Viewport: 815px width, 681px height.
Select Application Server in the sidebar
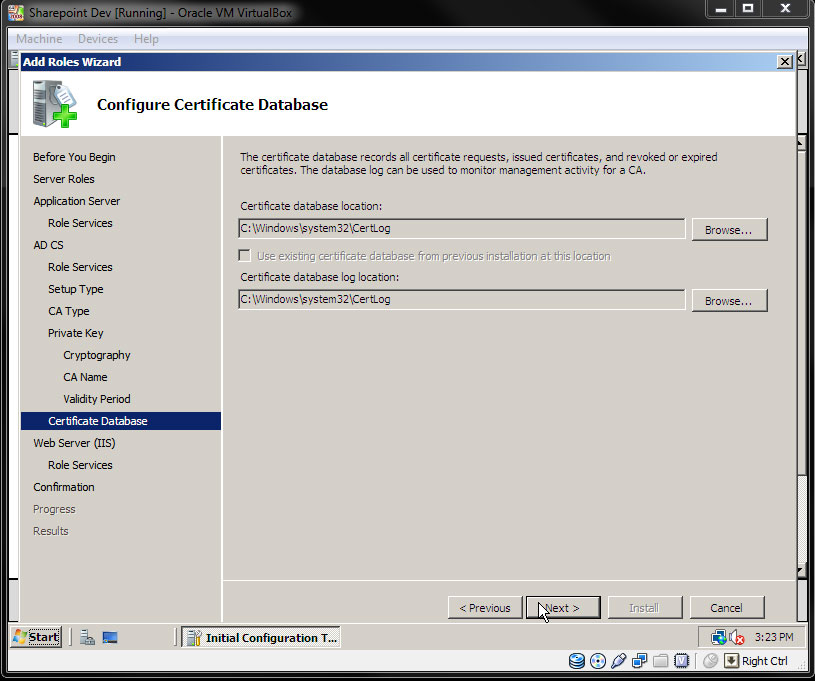(77, 201)
